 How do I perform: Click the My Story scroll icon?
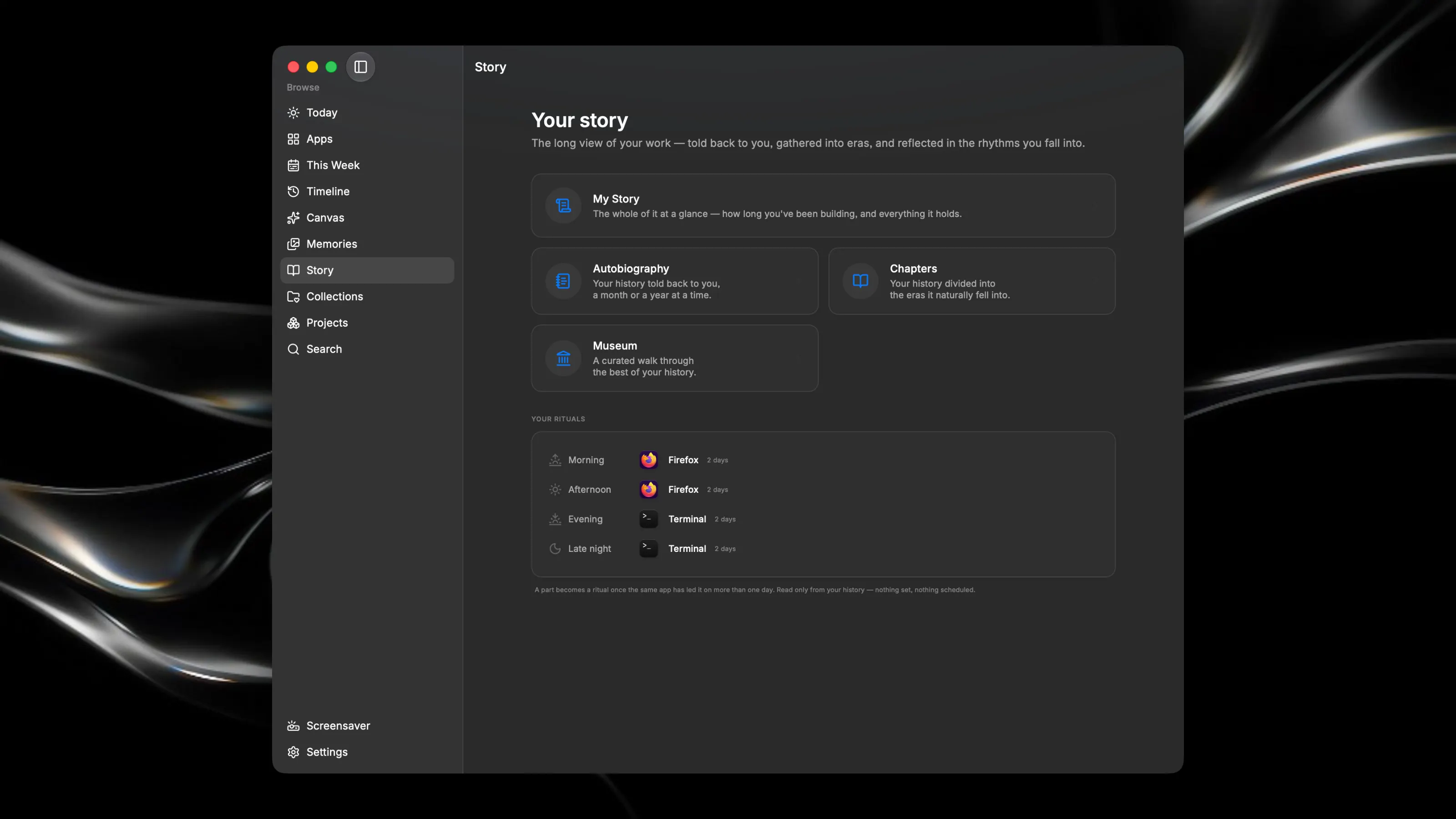[563, 206]
